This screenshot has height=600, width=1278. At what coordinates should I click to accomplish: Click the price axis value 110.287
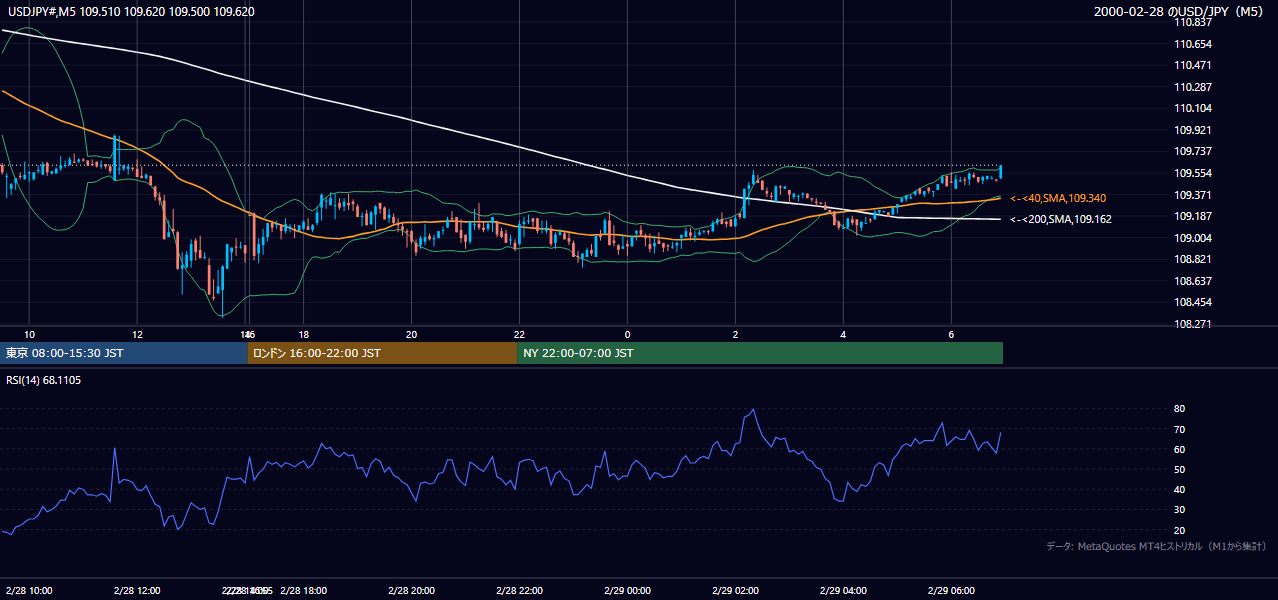[x=1194, y=87]
